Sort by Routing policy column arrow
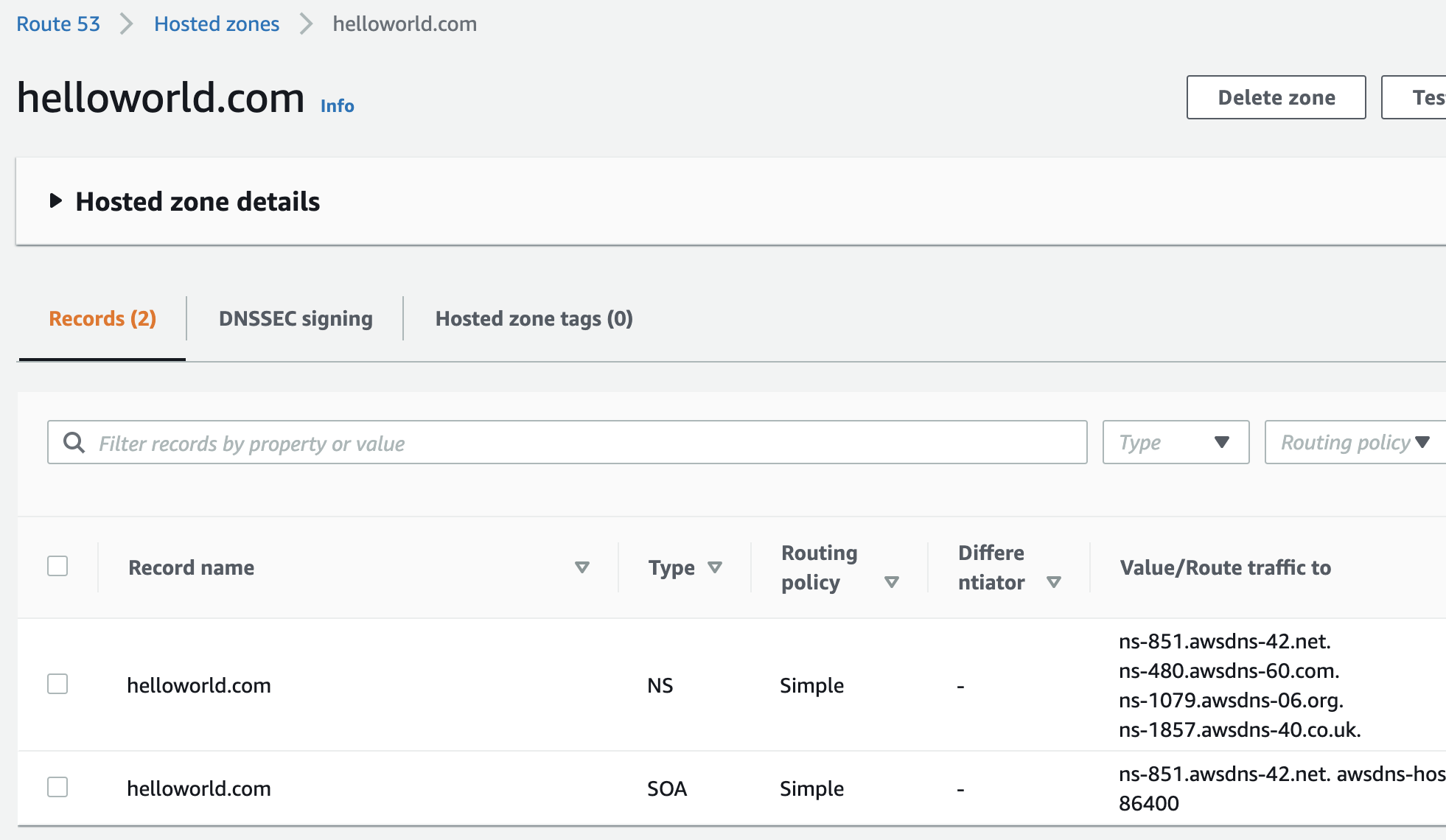1446x840 pixels. 892,582
